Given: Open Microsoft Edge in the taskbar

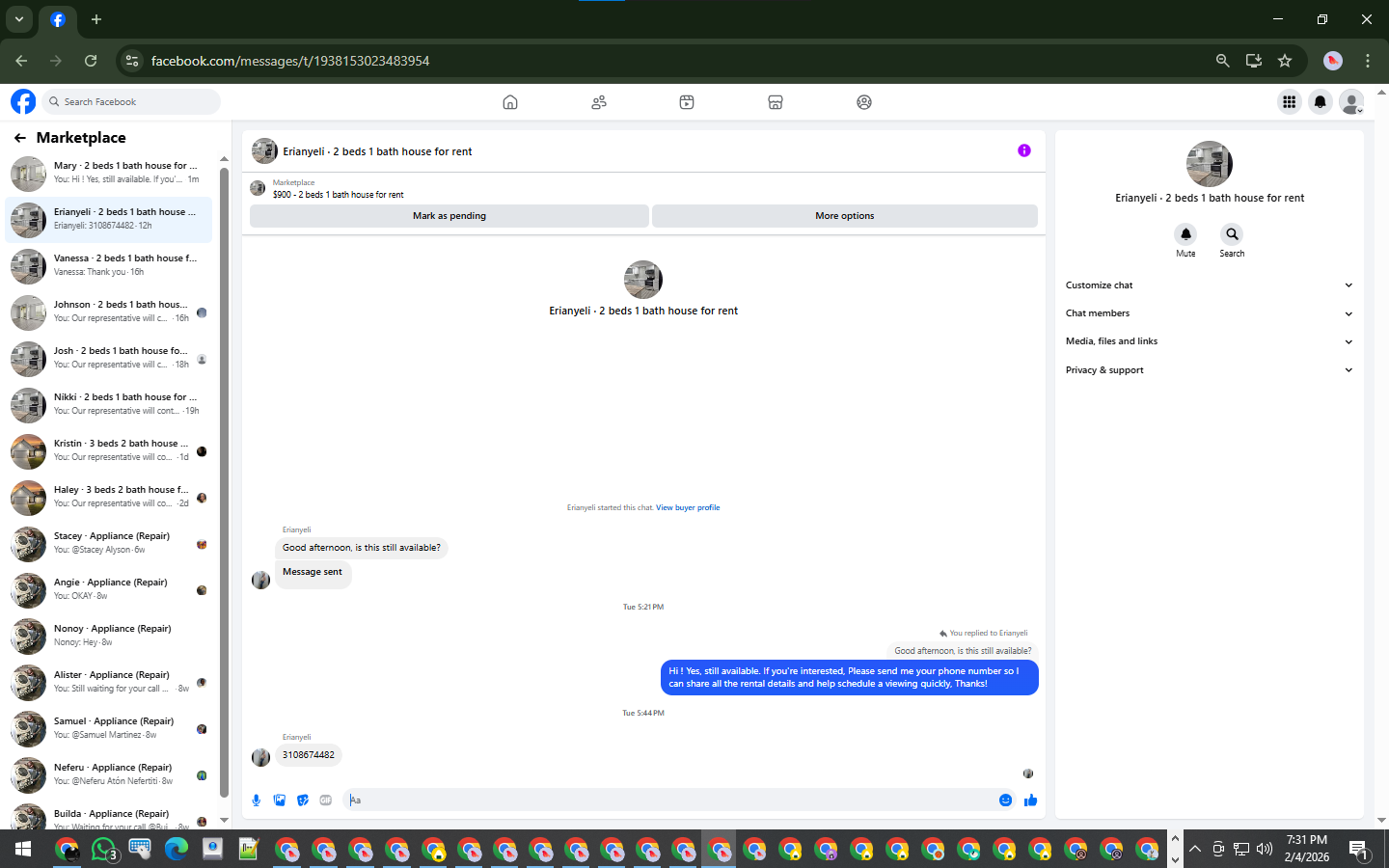Looking at the screenshot, I should pyautogui.click(x=177, y=850).
